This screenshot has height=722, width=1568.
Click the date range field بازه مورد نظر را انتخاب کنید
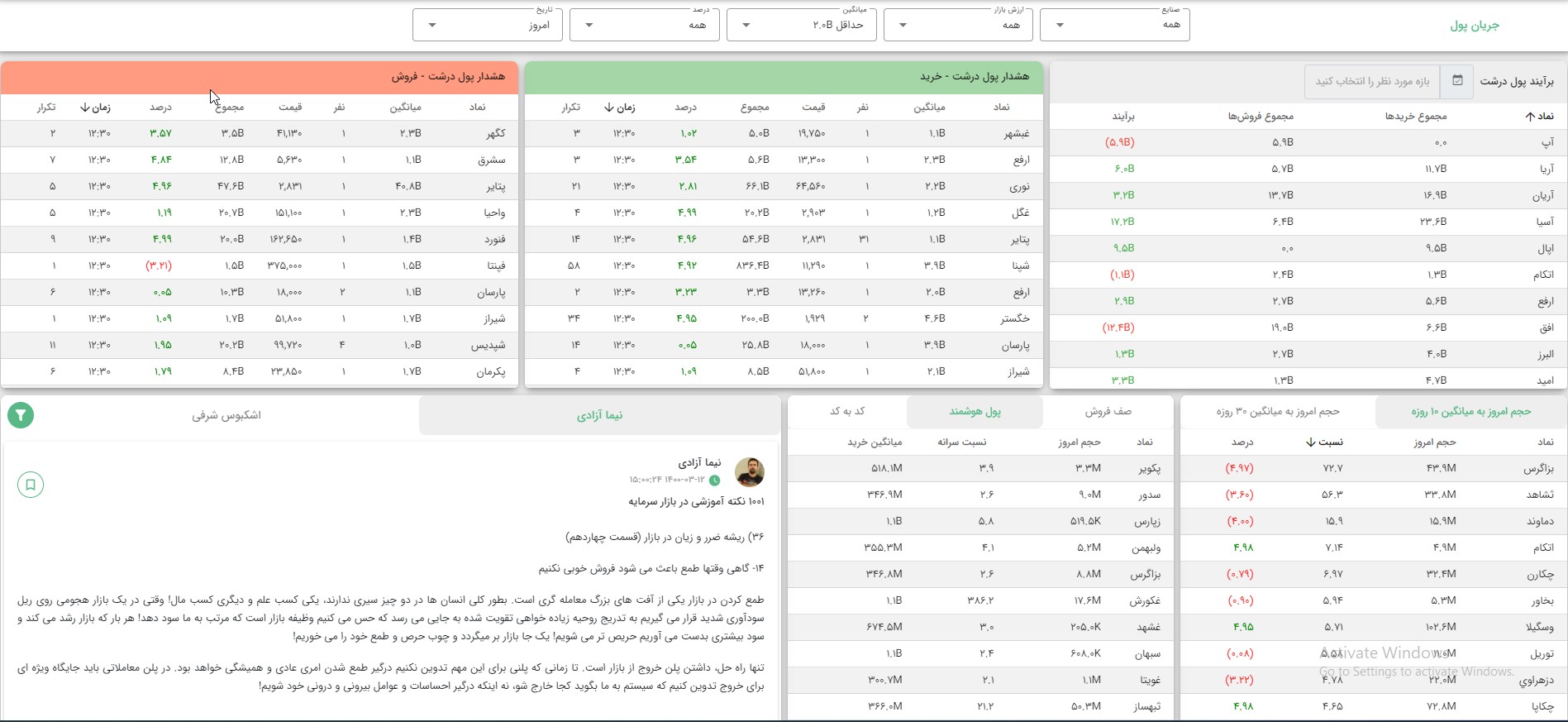click(1372, 81)
